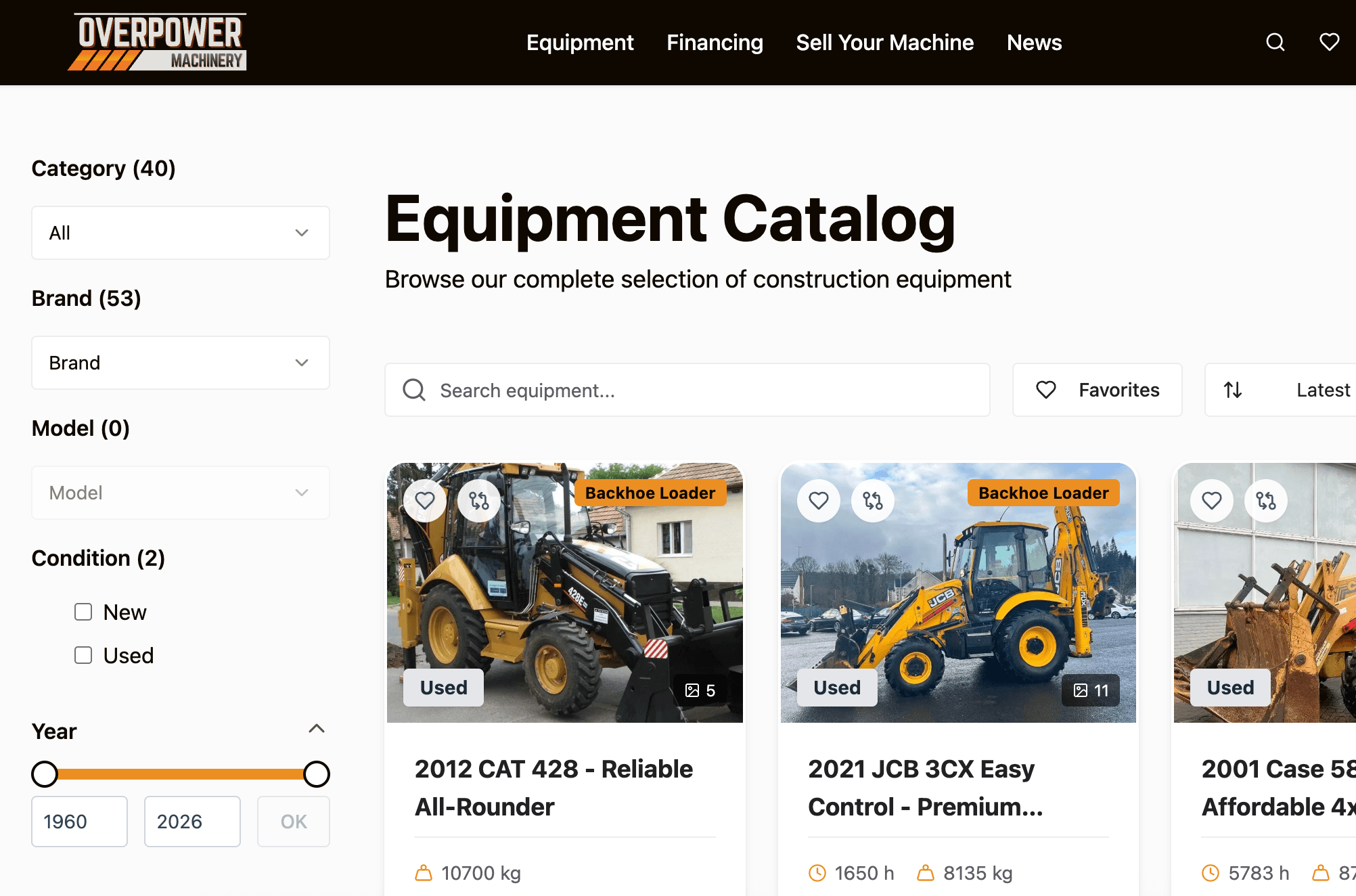The image size is (1356, 896).
Task: Click the Equipment Catalog heading
Action: [x=670, y=219]
